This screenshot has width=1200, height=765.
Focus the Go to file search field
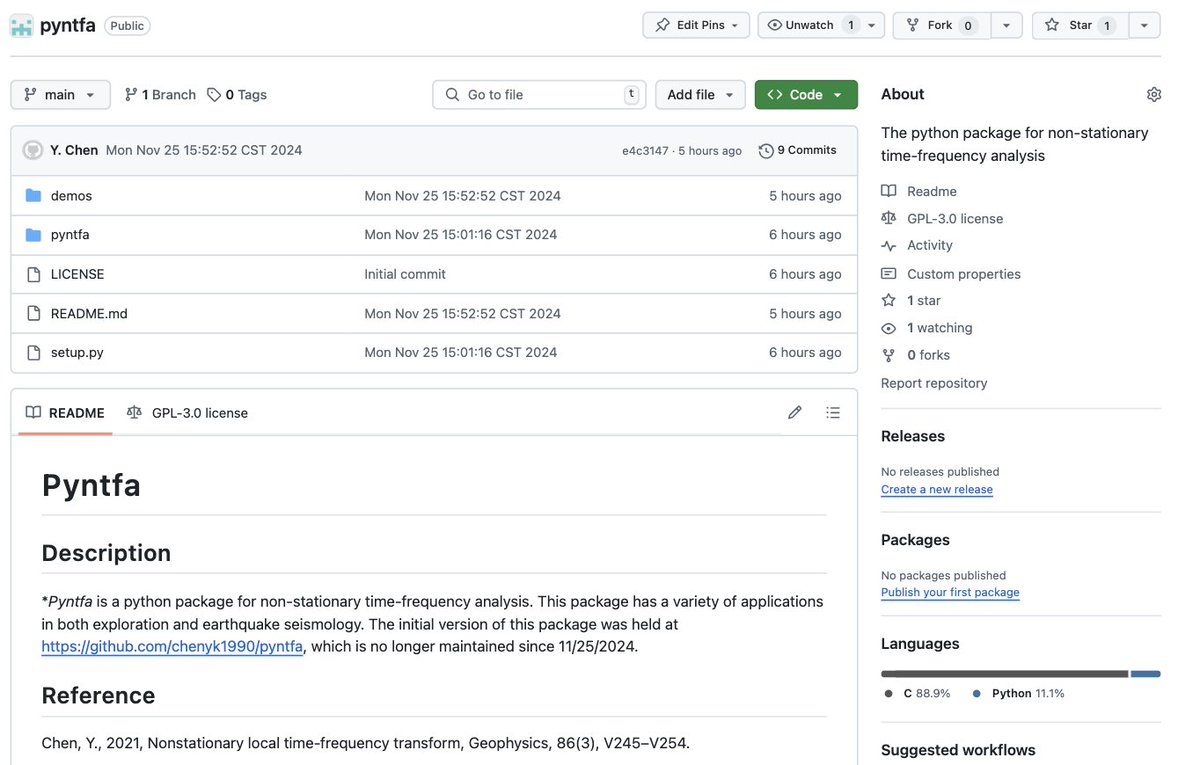(x=540, y=94)
